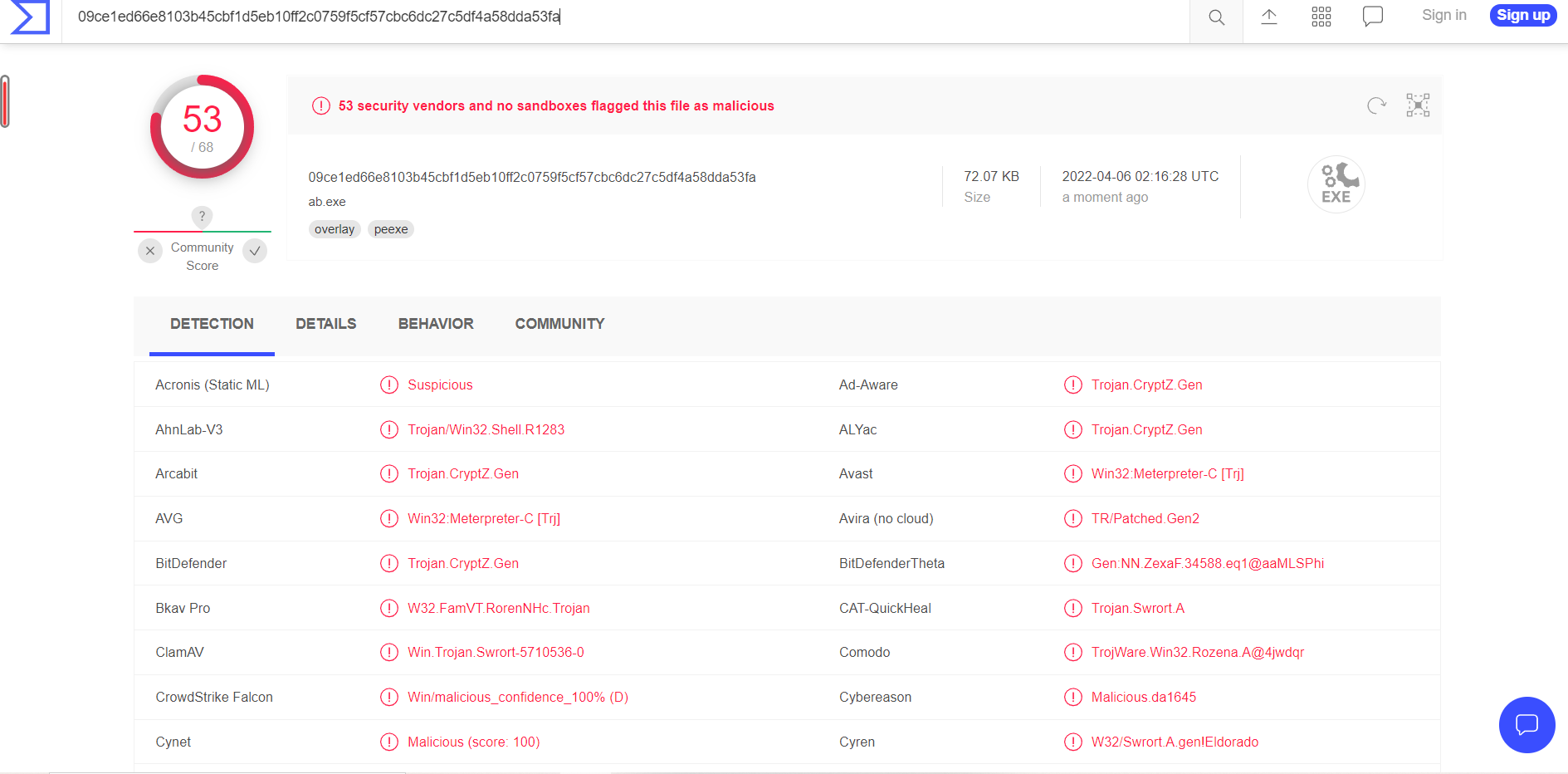This screenshot has width=1568, height=774.
Task: Open the VirusTotal home logo
Action: pyautogui.click(x=30, y=17)
